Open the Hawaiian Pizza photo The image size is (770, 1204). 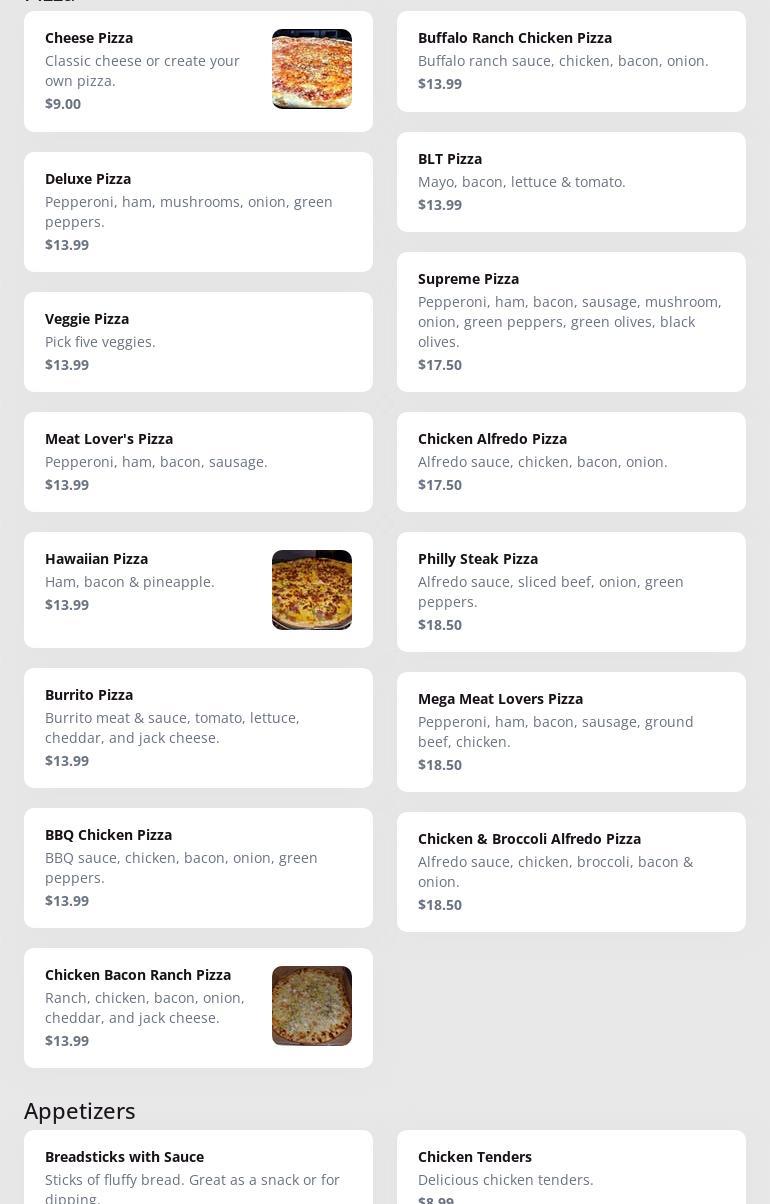(x=312, y=590)
